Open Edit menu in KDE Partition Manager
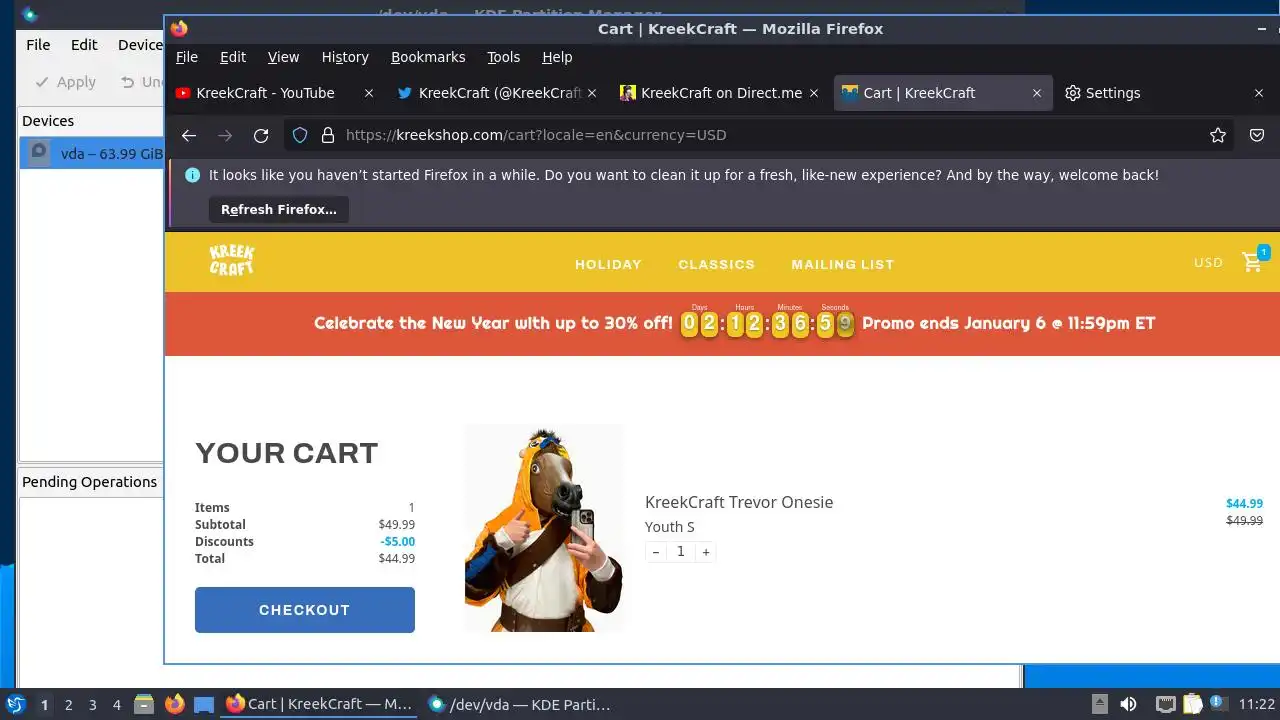1280x720 pixels. tap(84, 44)
